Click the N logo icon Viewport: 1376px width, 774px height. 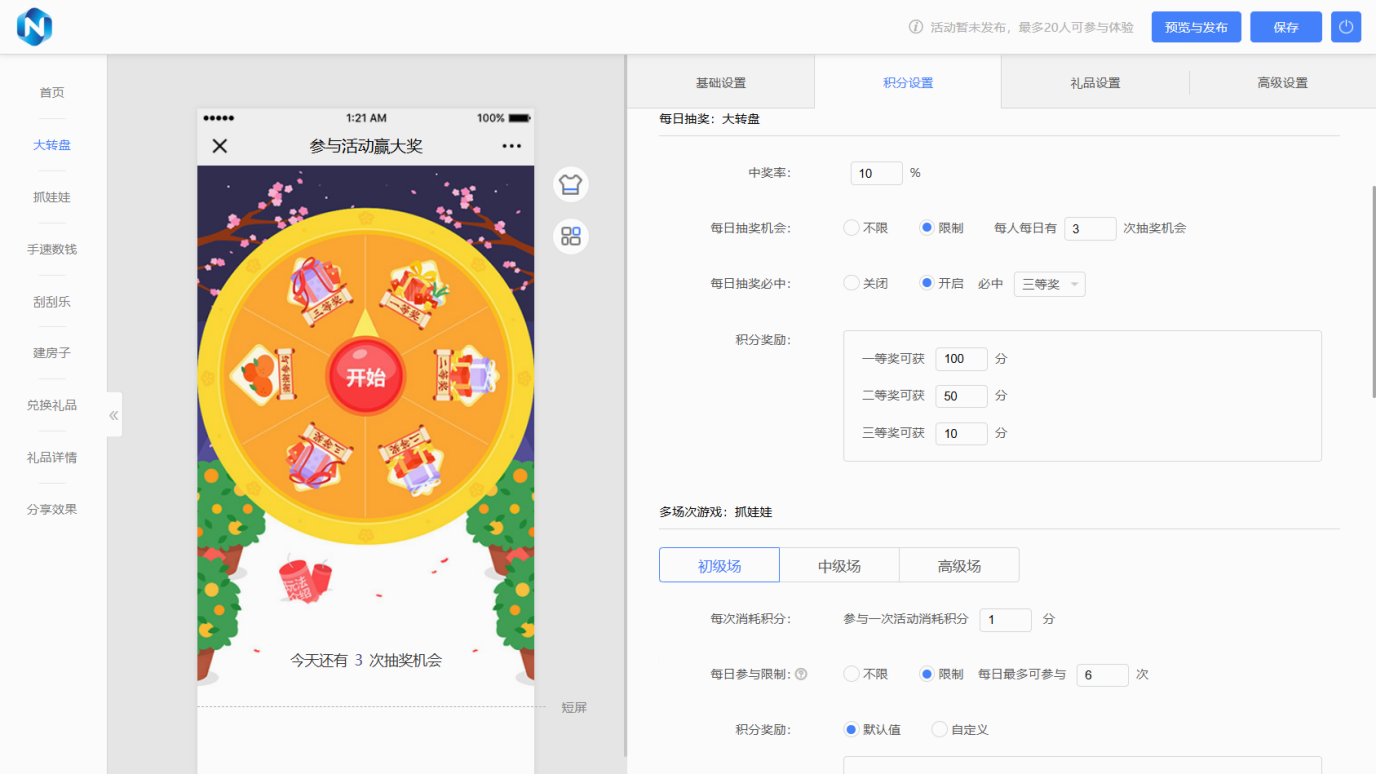pyautogui.click(x=34, y=27)
